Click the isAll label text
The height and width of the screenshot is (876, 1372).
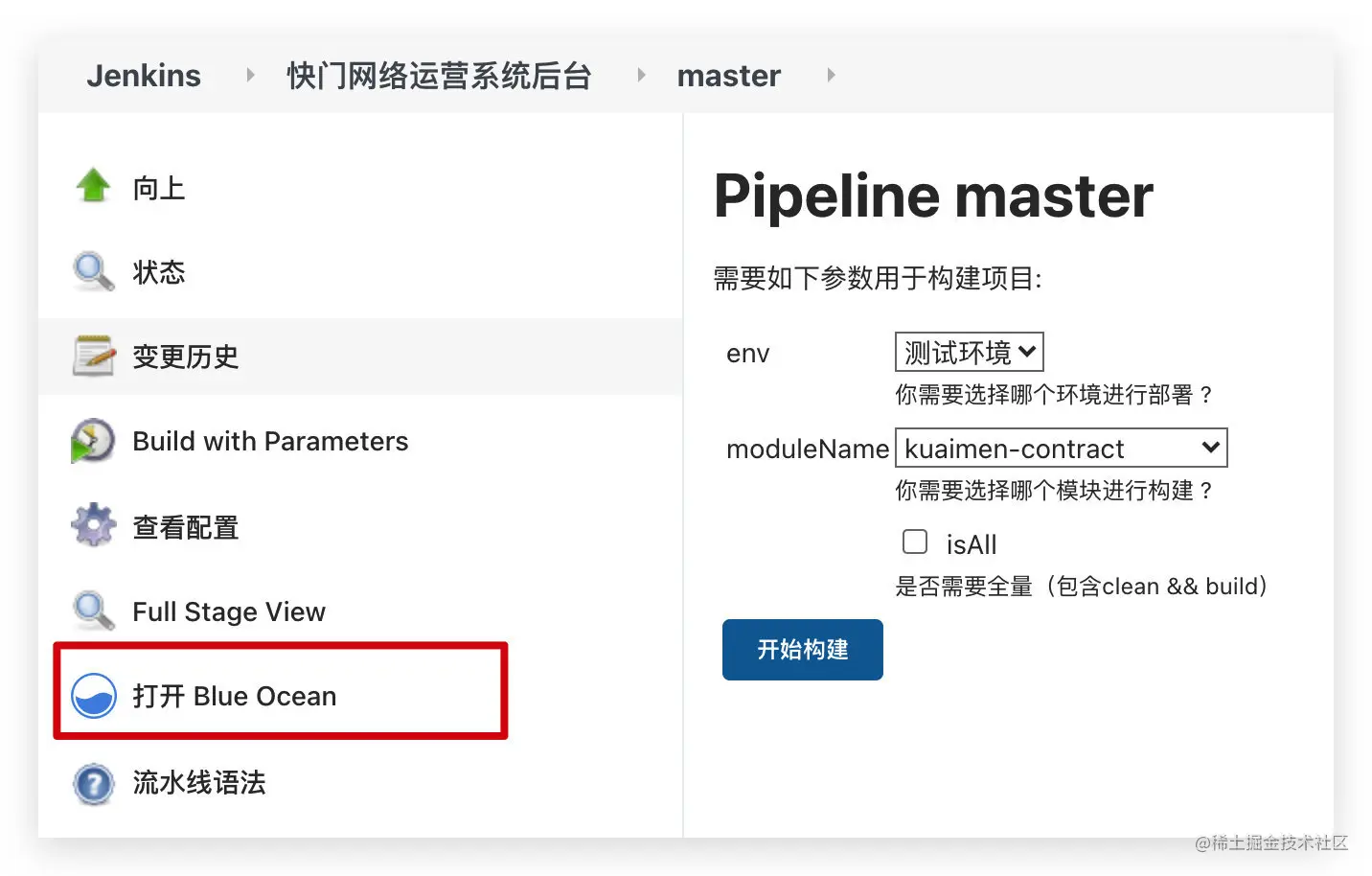972,544
